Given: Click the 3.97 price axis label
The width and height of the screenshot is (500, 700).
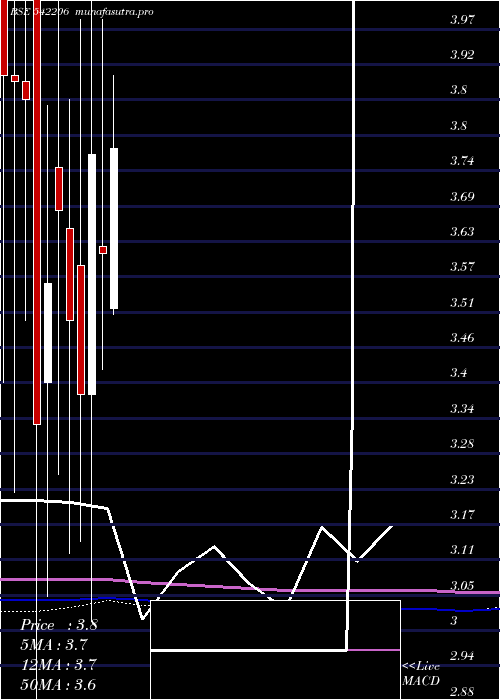Looking at the screenshot, I should (x=462, y=20).
